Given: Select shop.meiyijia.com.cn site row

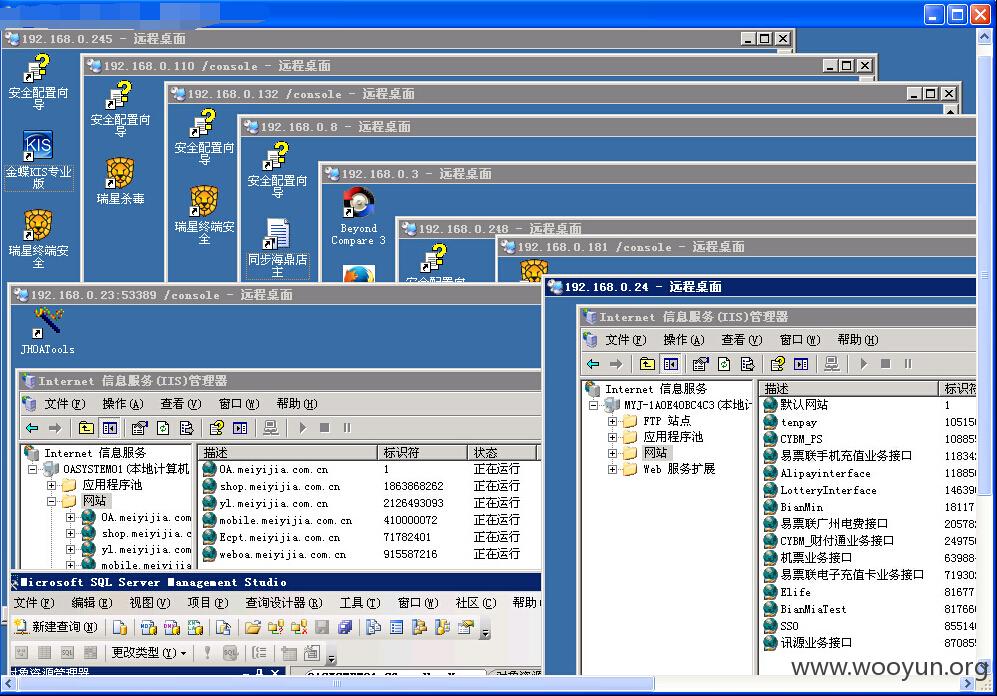Looking at the screenshot, I should coord(369,486).
